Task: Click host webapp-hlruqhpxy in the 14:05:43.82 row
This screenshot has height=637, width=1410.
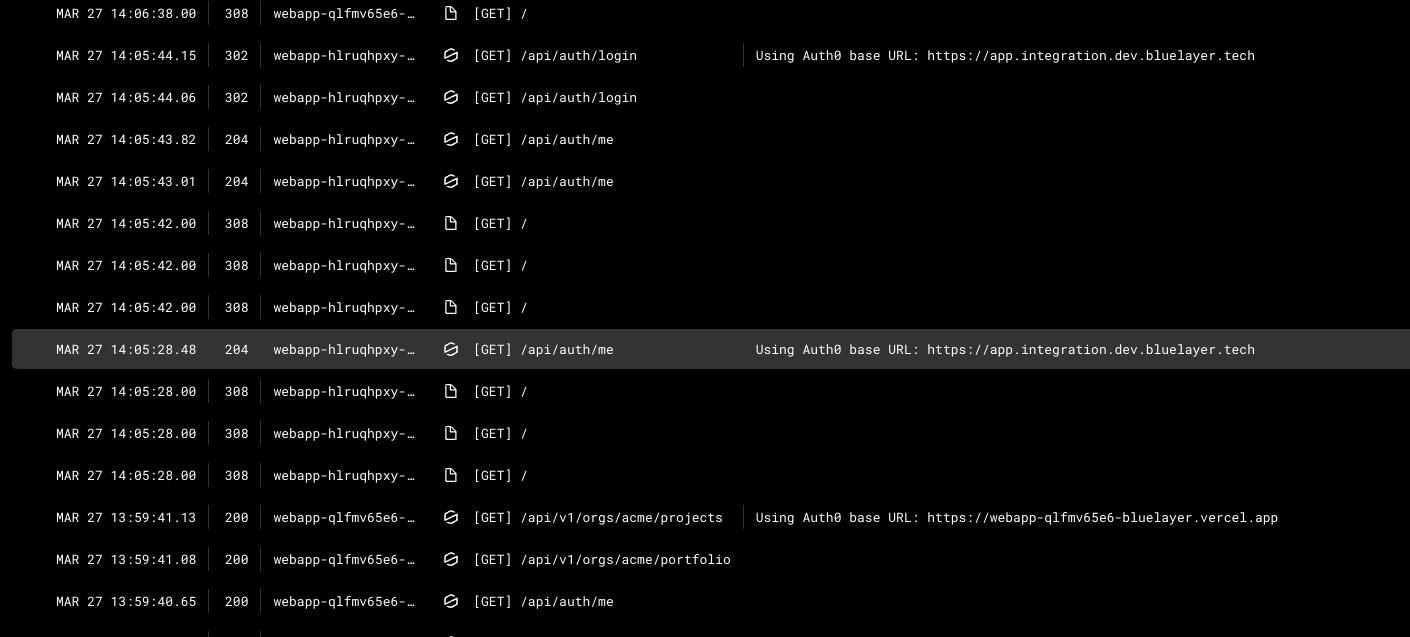Action: tap(344, 140)
